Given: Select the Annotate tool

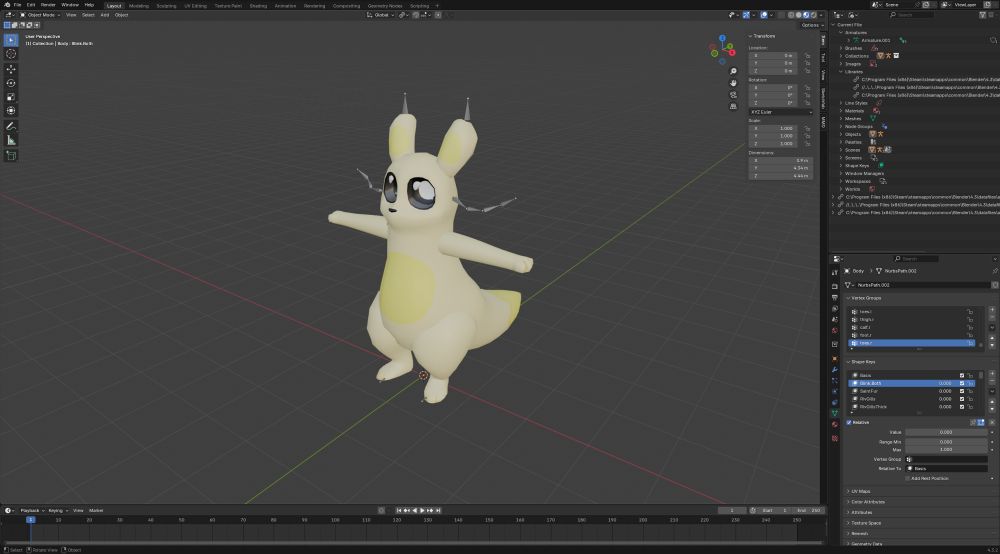Looking at the screenshot, I should [x=11, y=126].
